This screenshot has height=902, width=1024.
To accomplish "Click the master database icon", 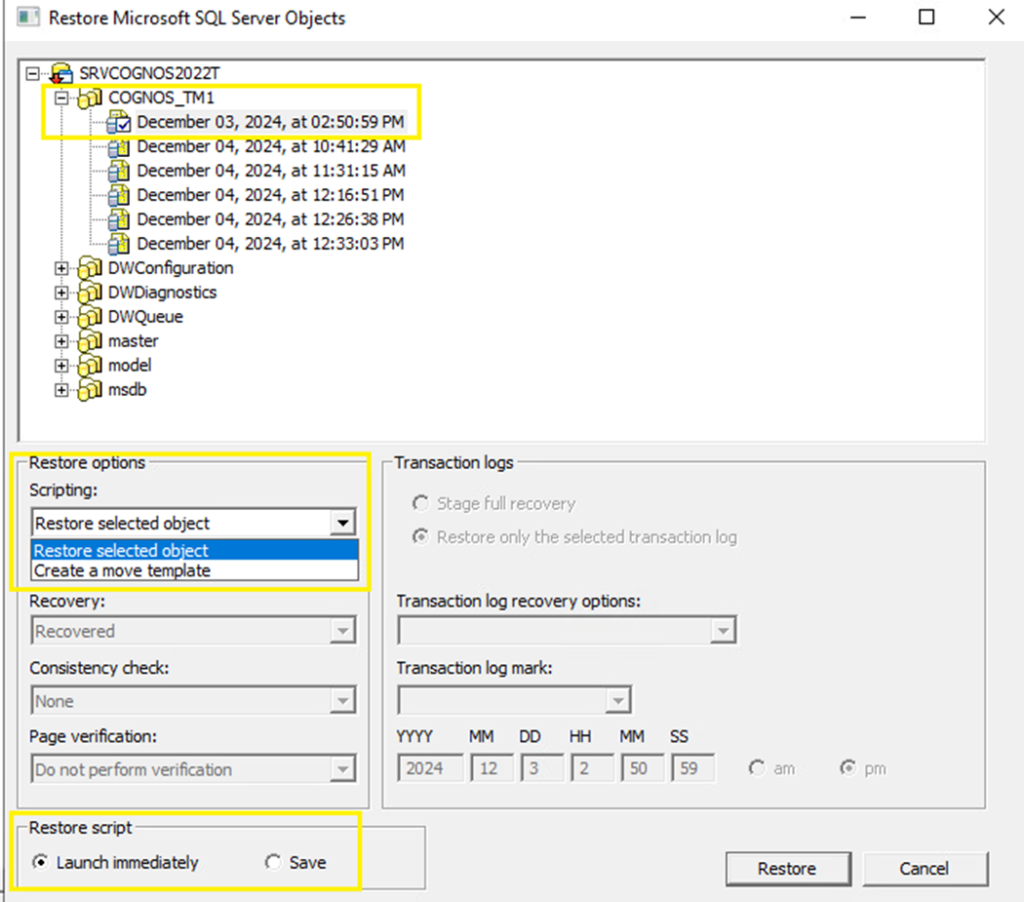I will point(90,341).
